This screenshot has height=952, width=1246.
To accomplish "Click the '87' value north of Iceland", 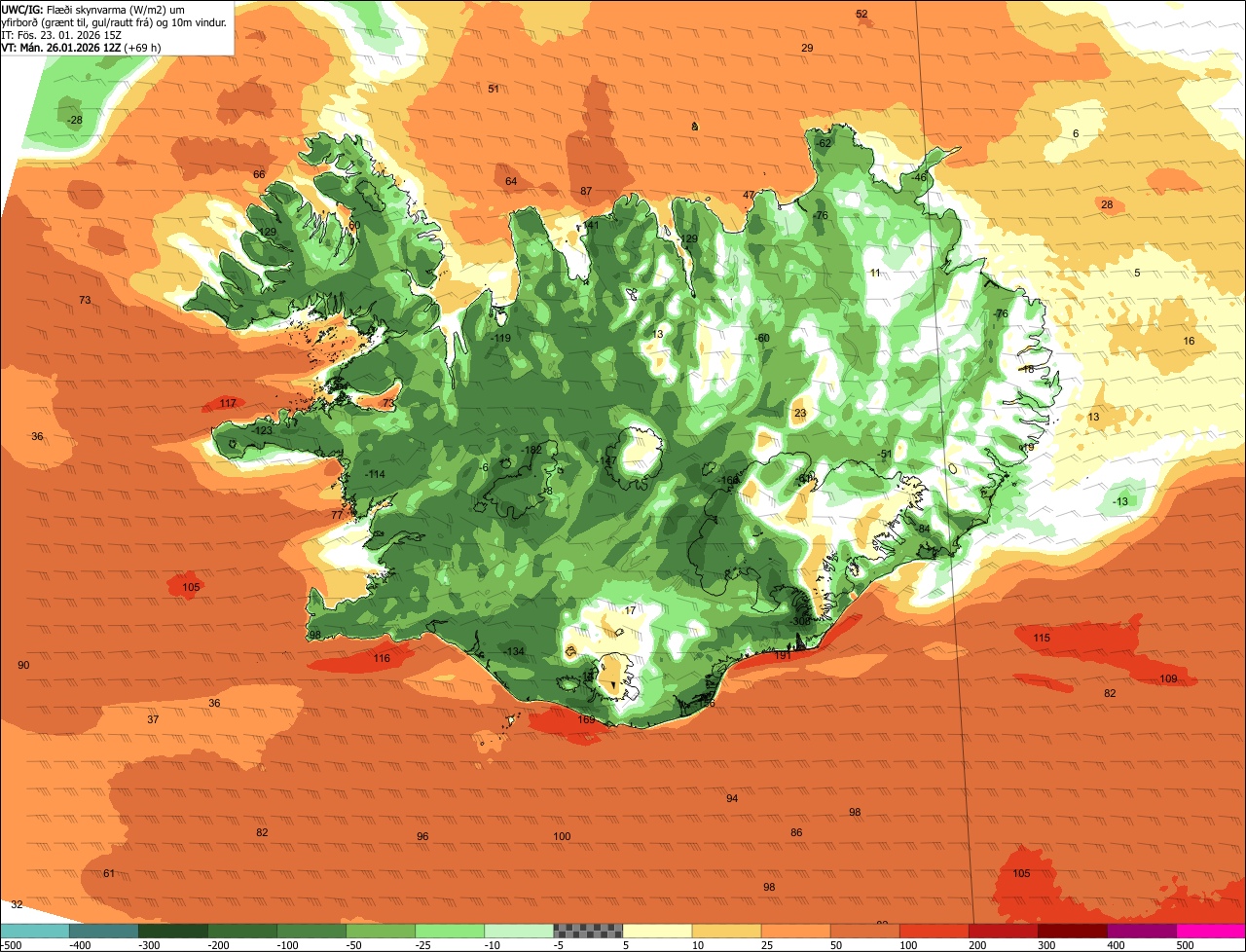I will (586, 191).
